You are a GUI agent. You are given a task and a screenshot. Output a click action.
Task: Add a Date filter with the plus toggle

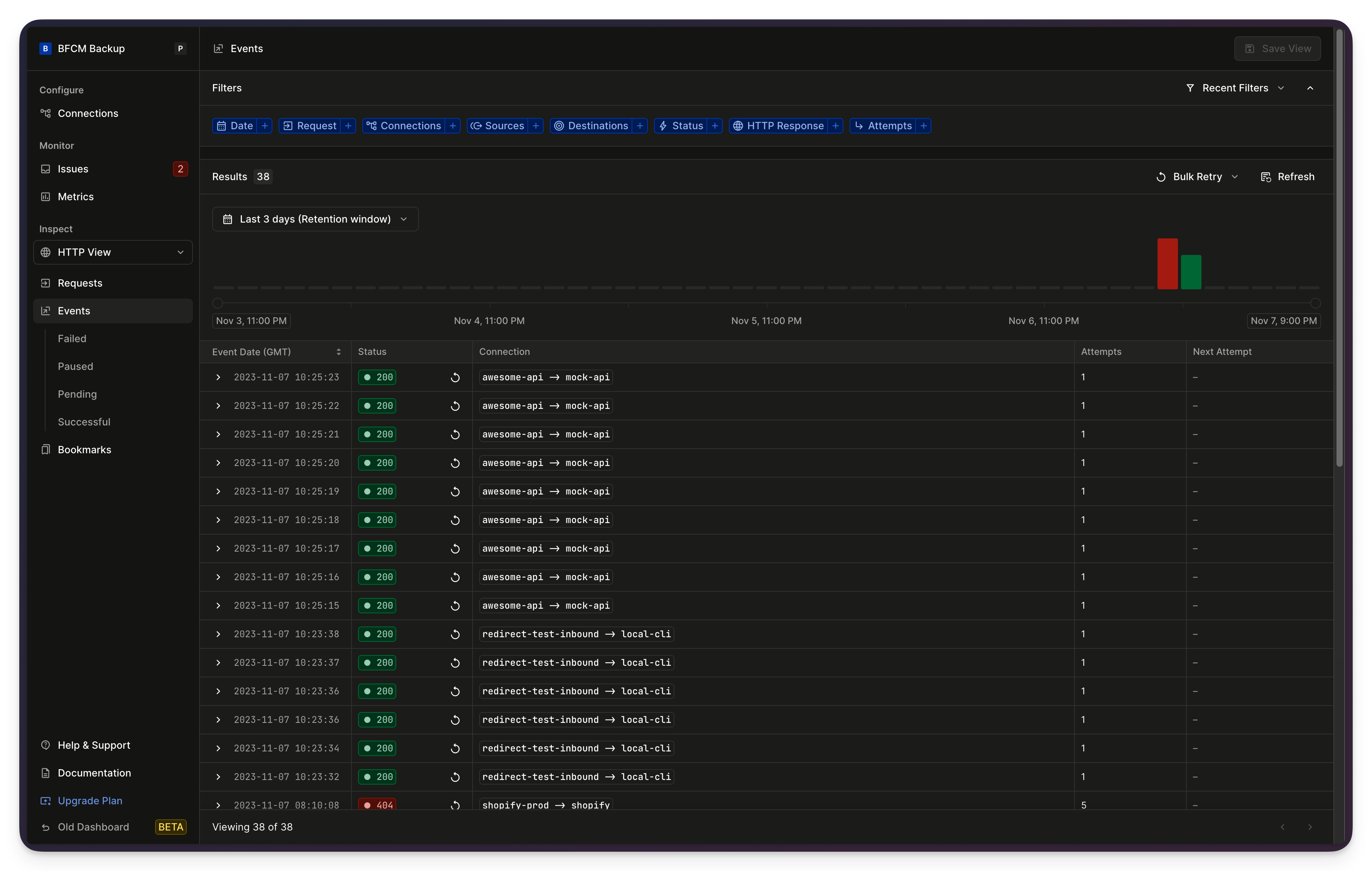264,125
